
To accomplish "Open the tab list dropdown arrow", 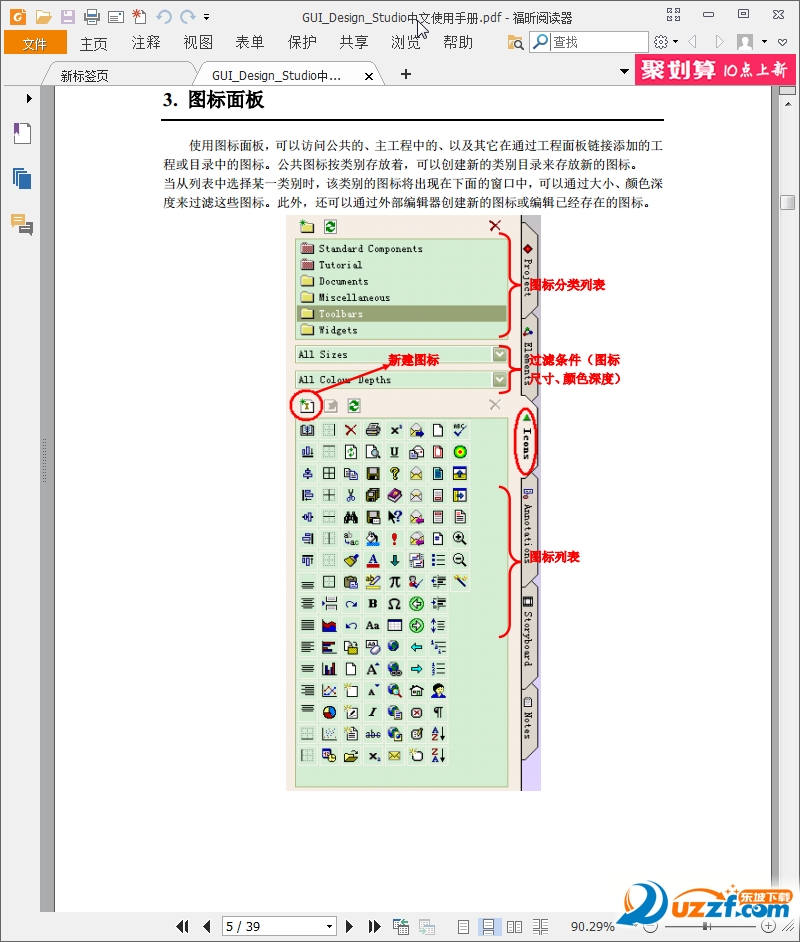I will (x=624, y=71).
